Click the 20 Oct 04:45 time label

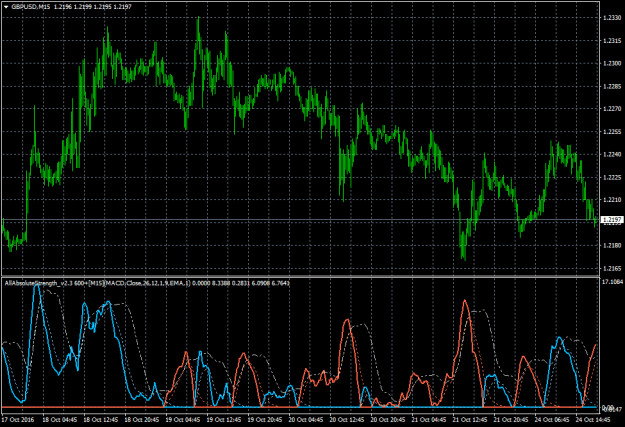[x=306, y=420]
